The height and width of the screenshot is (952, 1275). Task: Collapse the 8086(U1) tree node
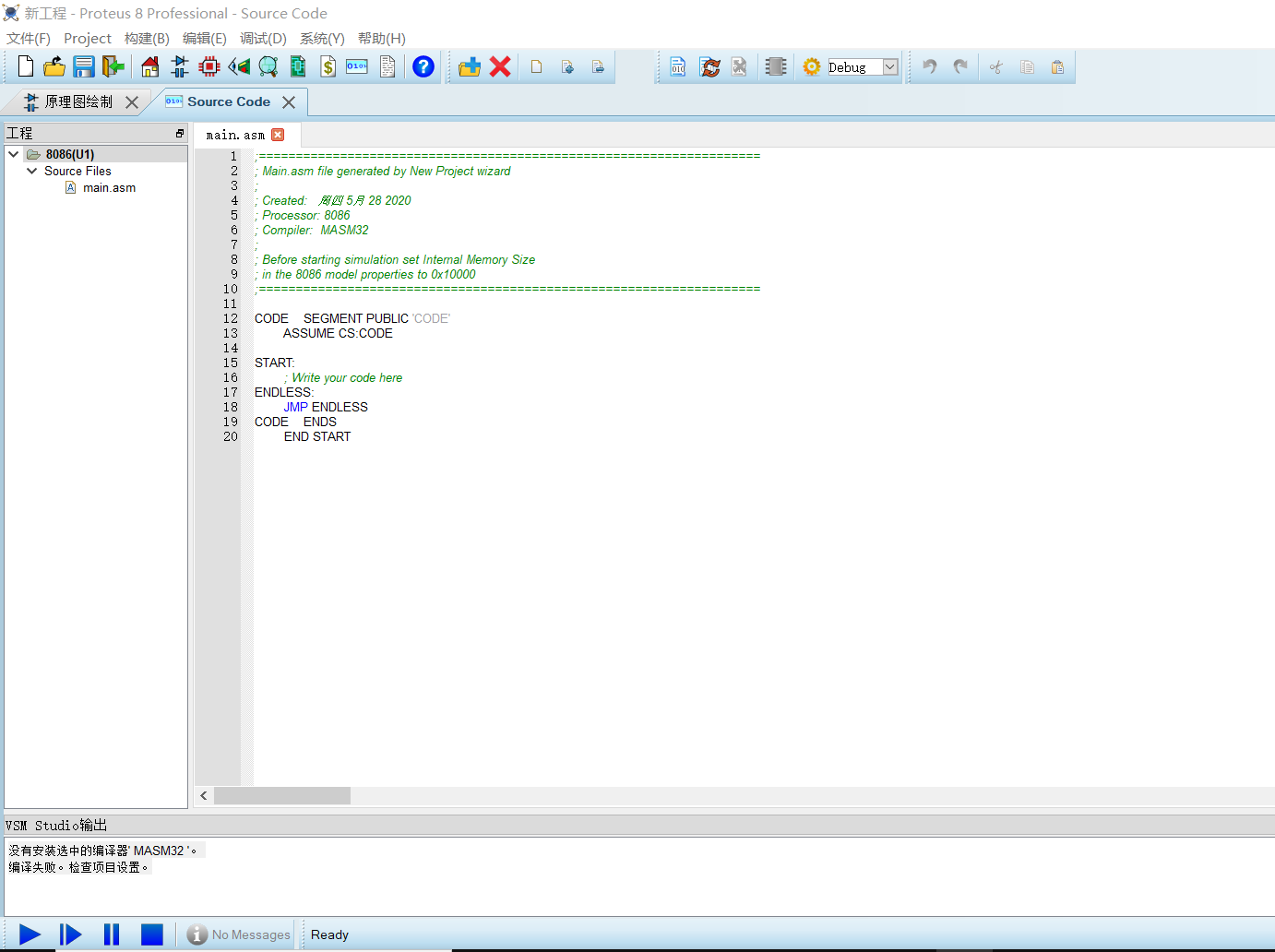pyautogui.click(x=14, y=154)
